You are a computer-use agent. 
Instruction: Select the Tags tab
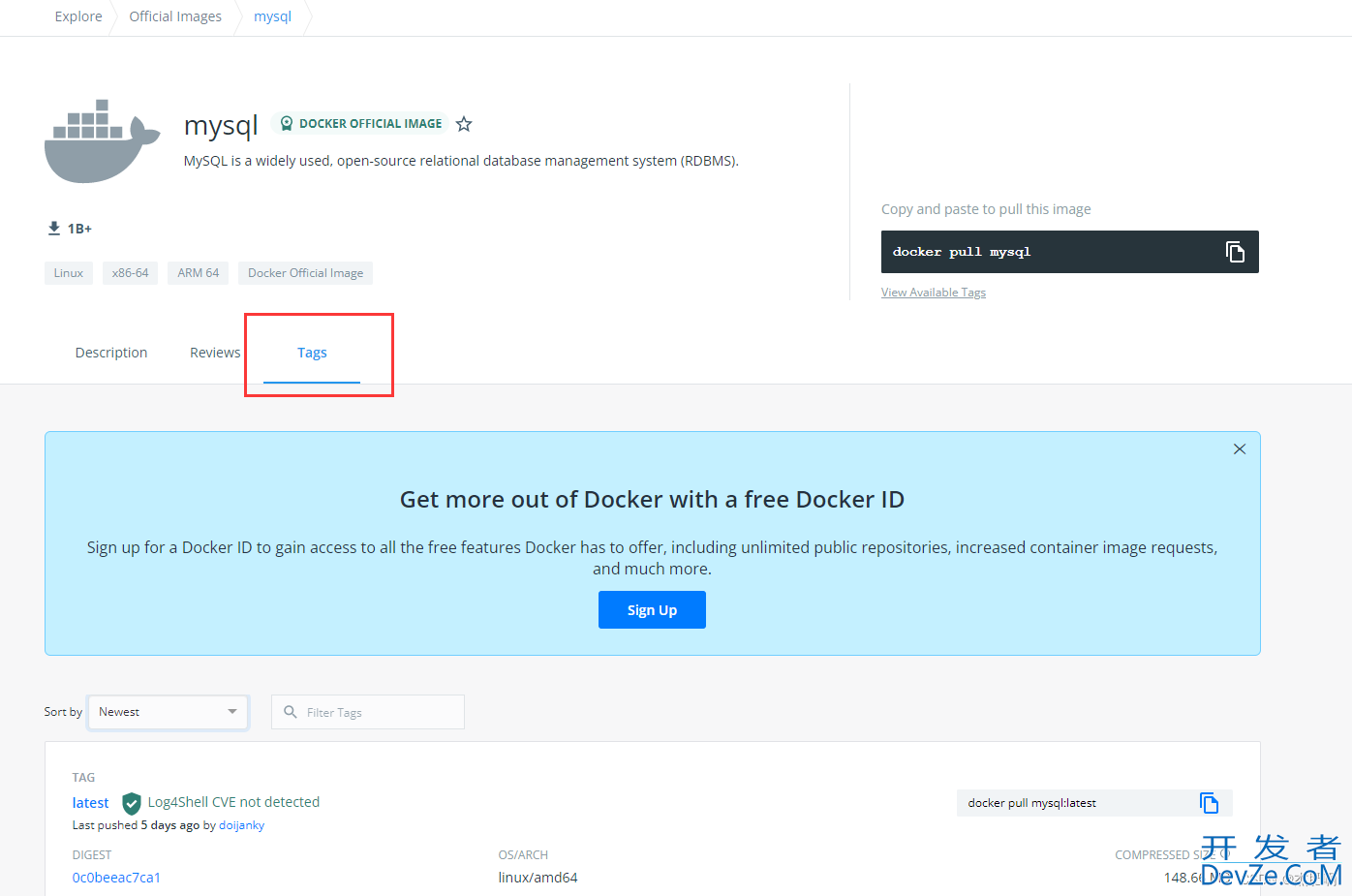[312, 353]
